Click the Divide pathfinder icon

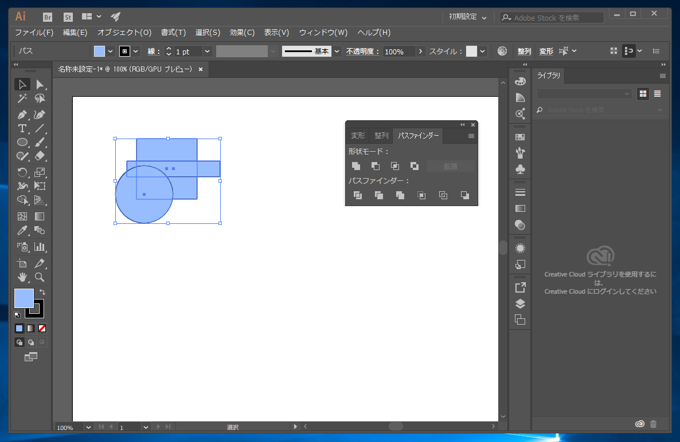coord(357,195)
